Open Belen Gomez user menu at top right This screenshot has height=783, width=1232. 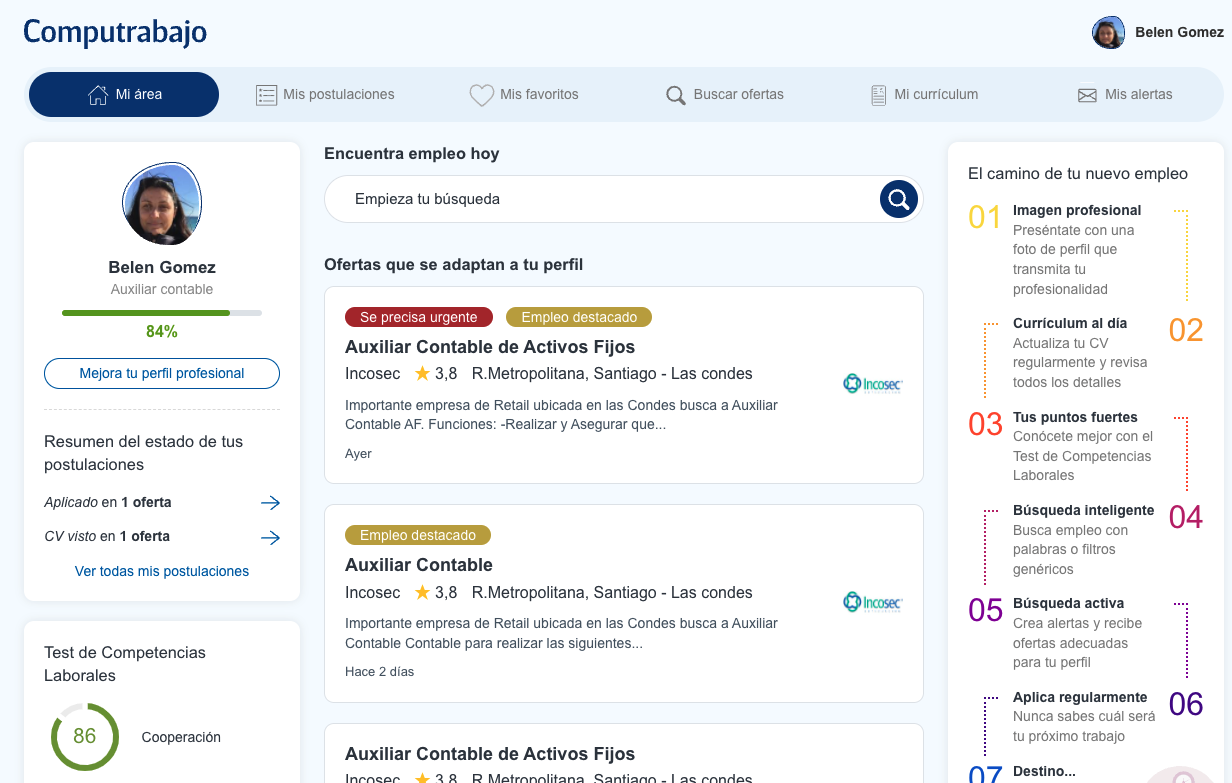click(x=1157, y=32)
